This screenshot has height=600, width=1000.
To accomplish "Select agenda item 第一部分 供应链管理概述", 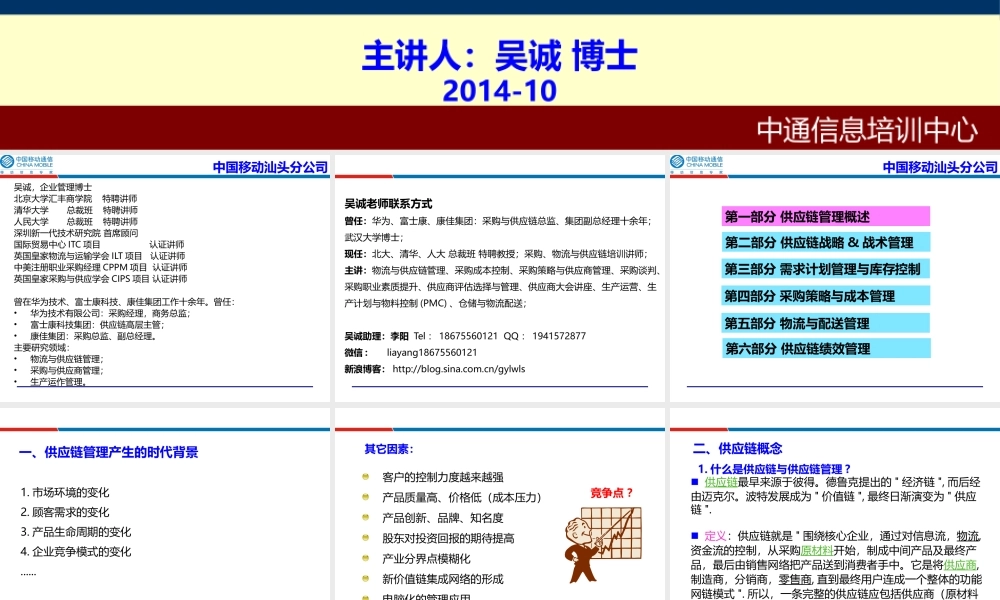I will pos(826,217).
